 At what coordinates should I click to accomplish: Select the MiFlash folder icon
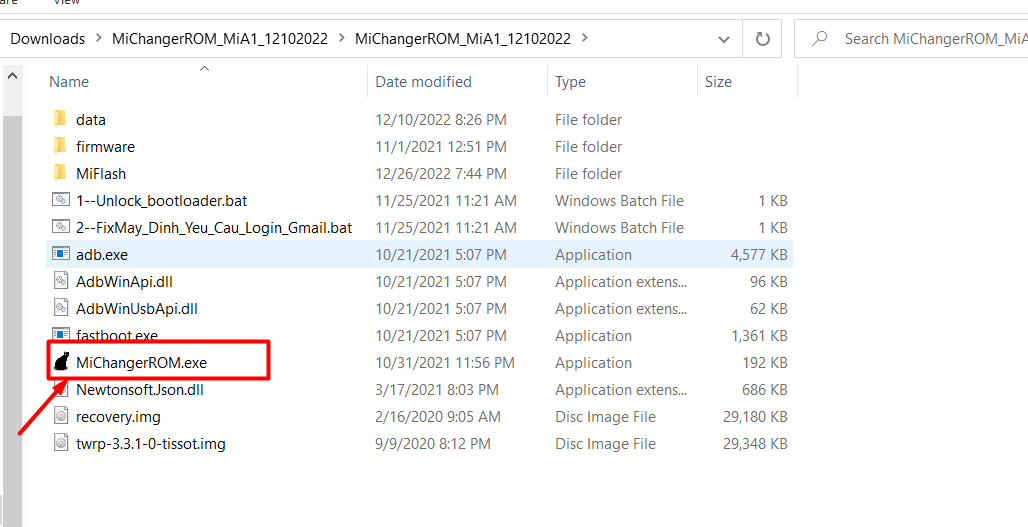(x=61, y=173)
